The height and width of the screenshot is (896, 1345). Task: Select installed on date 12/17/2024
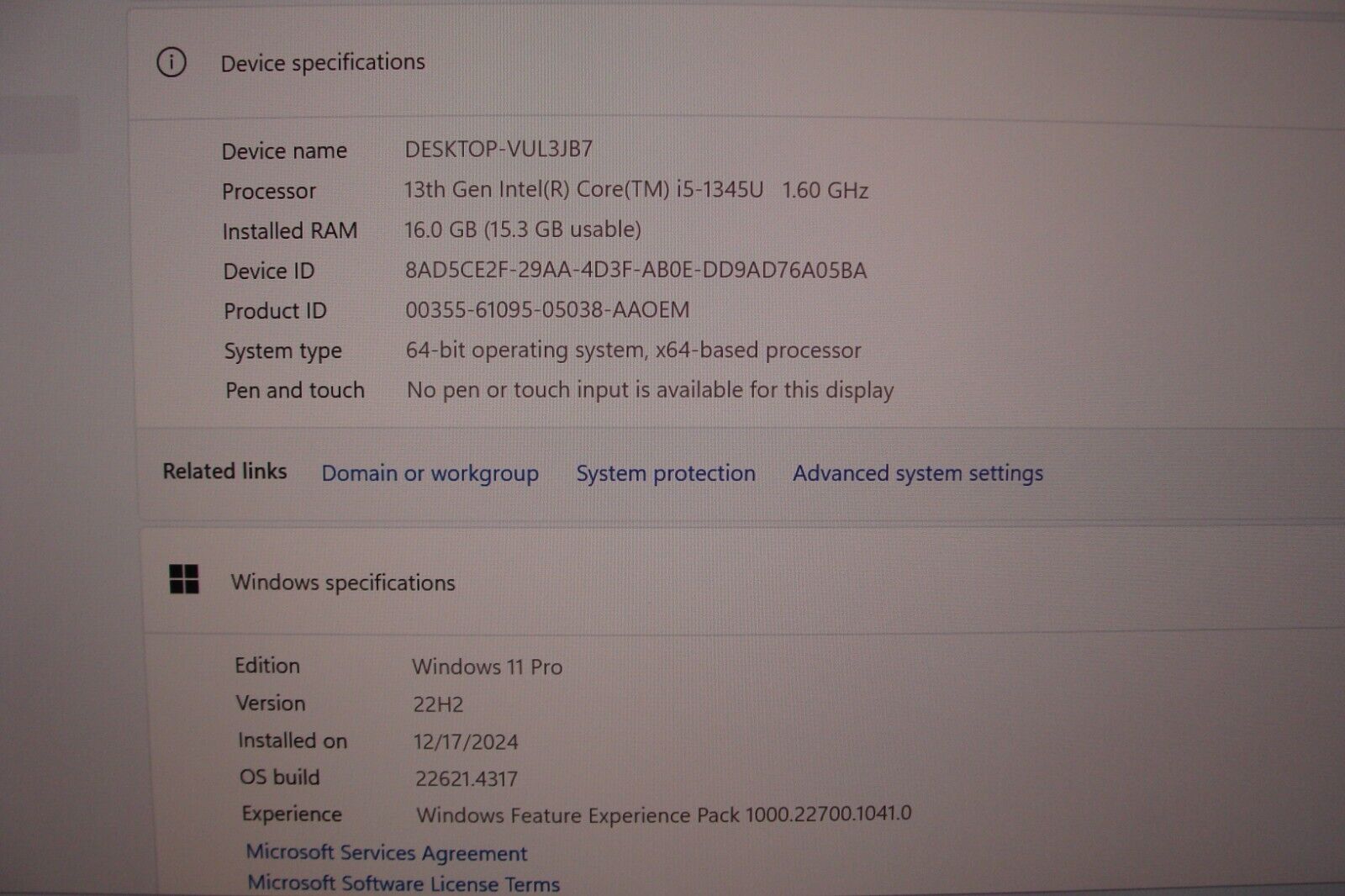coord(466,742)
